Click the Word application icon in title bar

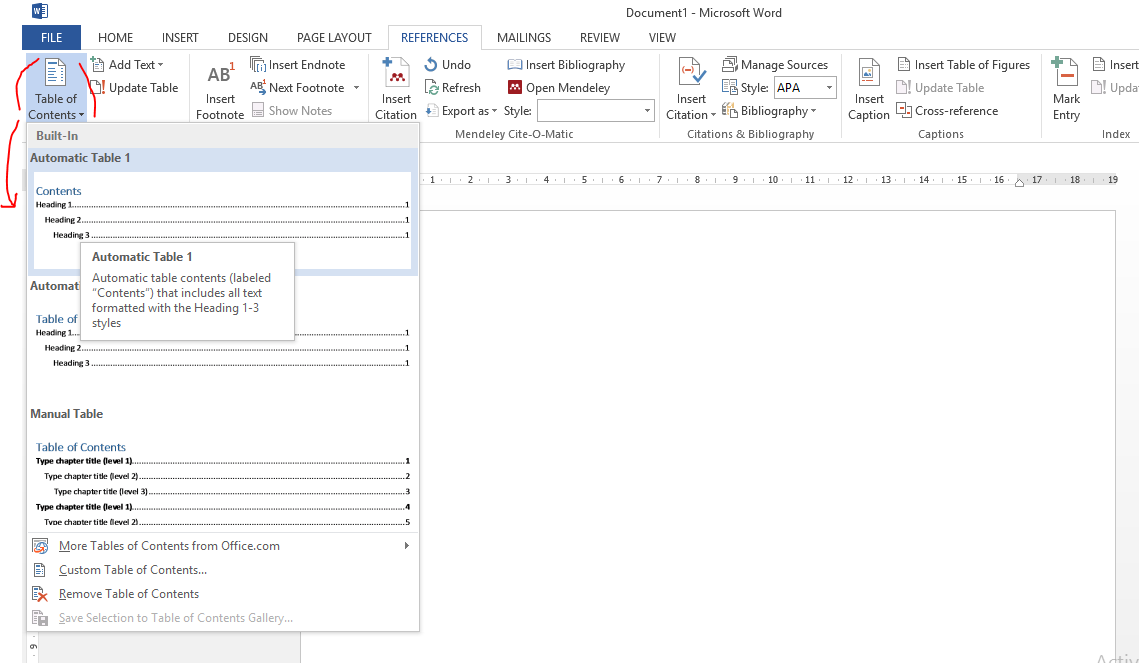pos(40,11)
